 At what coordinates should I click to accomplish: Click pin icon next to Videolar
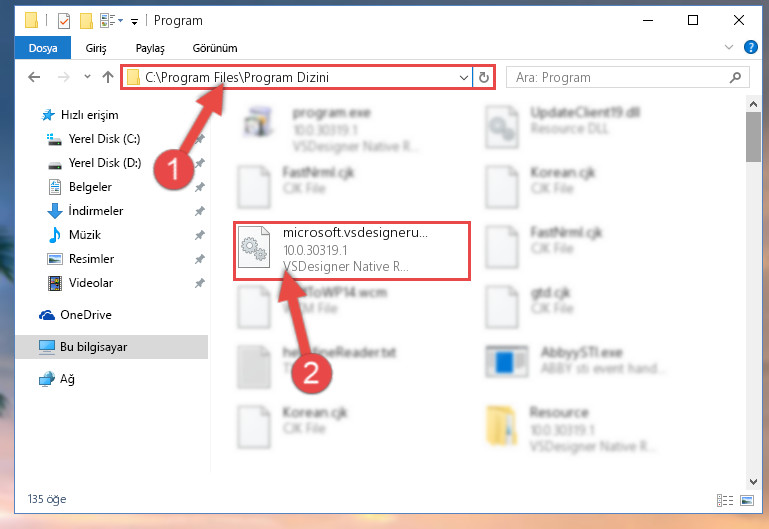pyautogui.click(x=199, y=283)
